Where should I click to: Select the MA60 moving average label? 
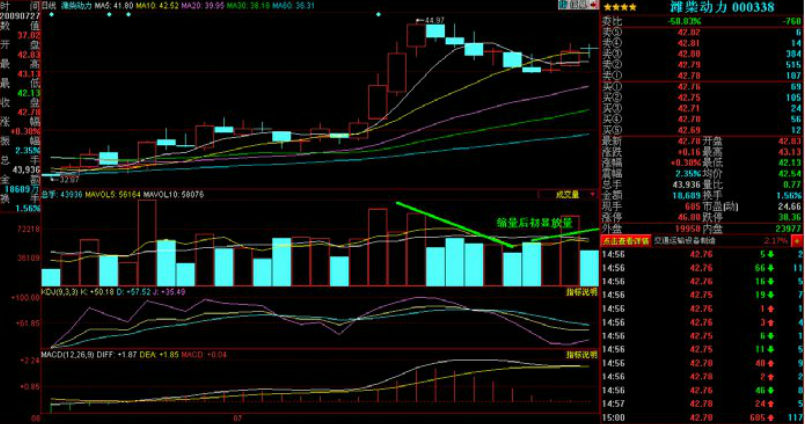293,6
